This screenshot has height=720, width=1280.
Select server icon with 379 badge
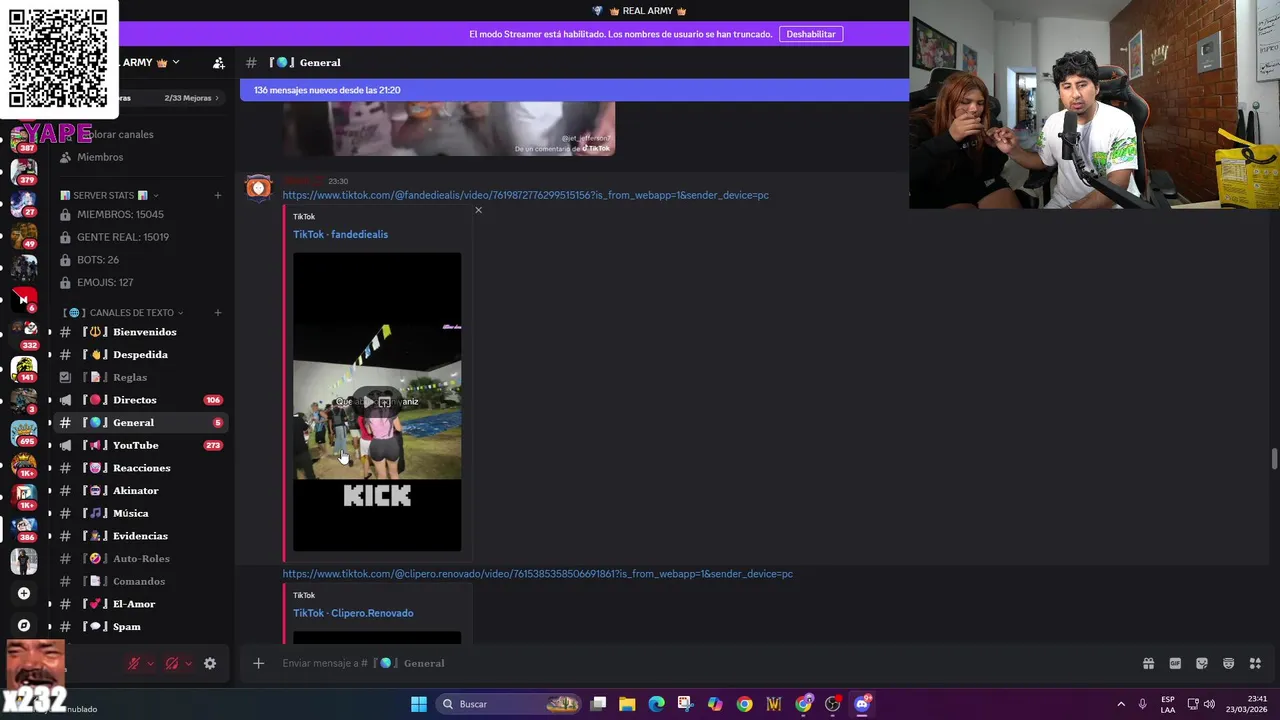(x=24, y=172)
